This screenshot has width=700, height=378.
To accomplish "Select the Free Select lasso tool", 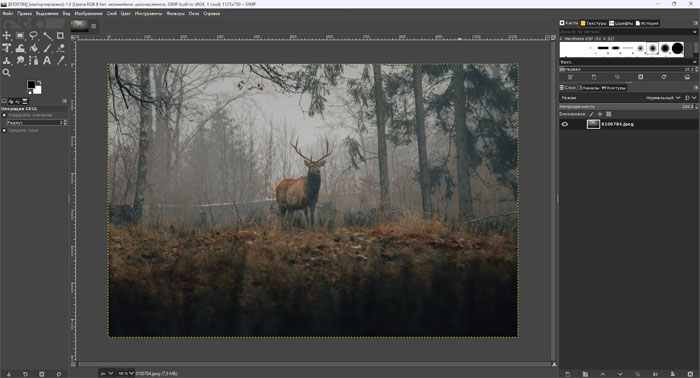I will tap(33, 36).
